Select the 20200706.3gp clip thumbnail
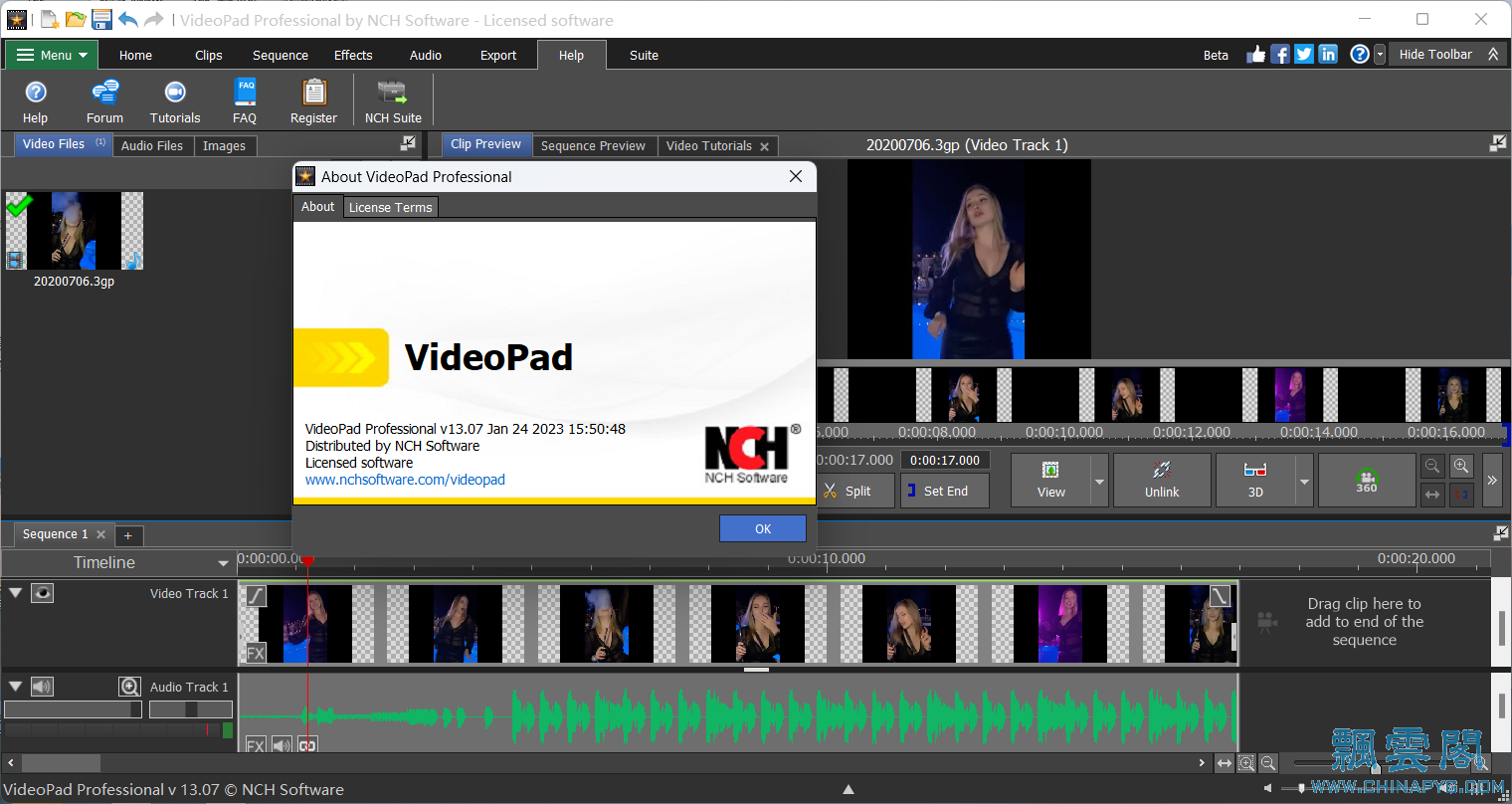The height and width of the screenshot is (804, 1512). tap(75, 231)
